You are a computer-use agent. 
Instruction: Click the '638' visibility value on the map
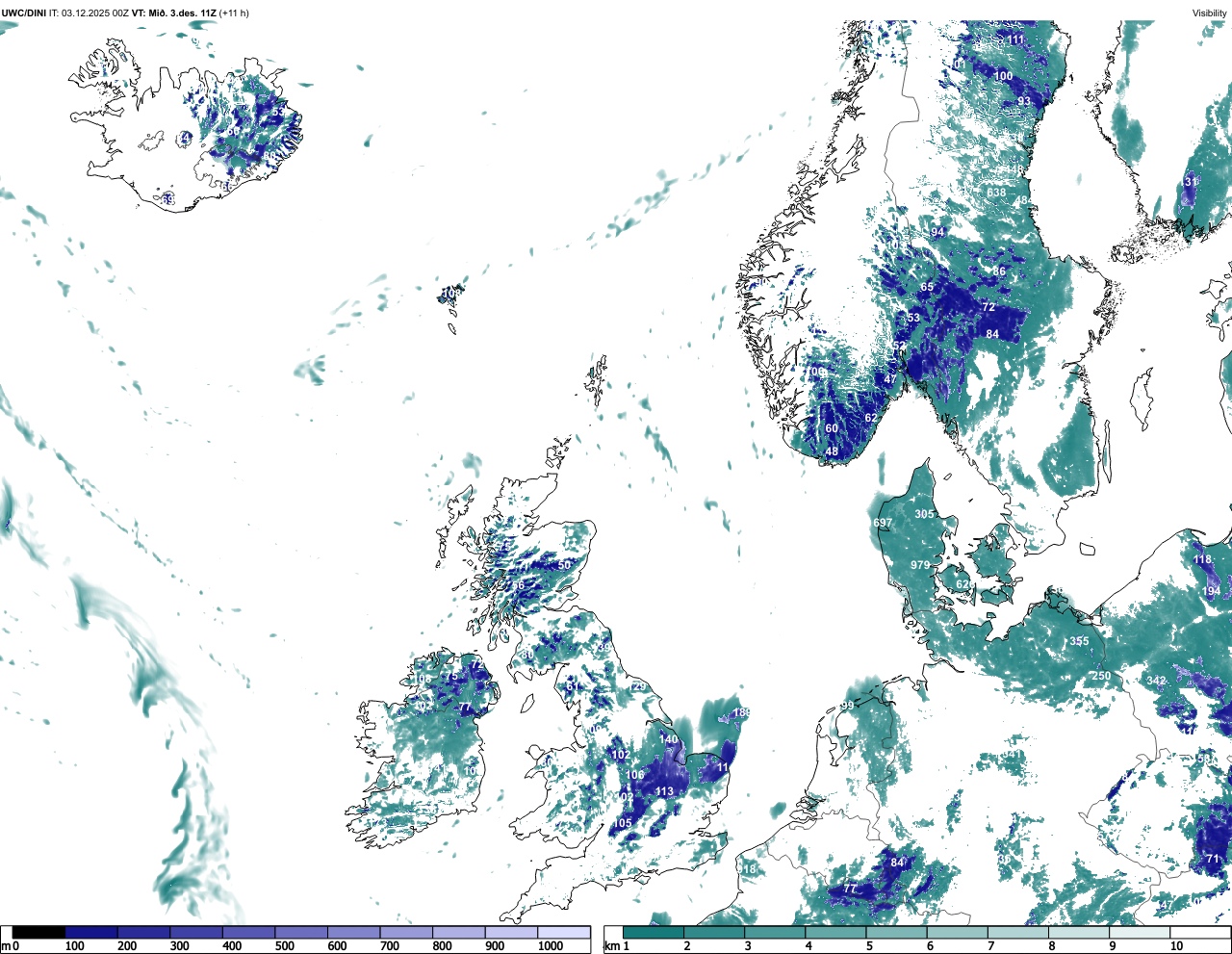(x=996, y=193)
